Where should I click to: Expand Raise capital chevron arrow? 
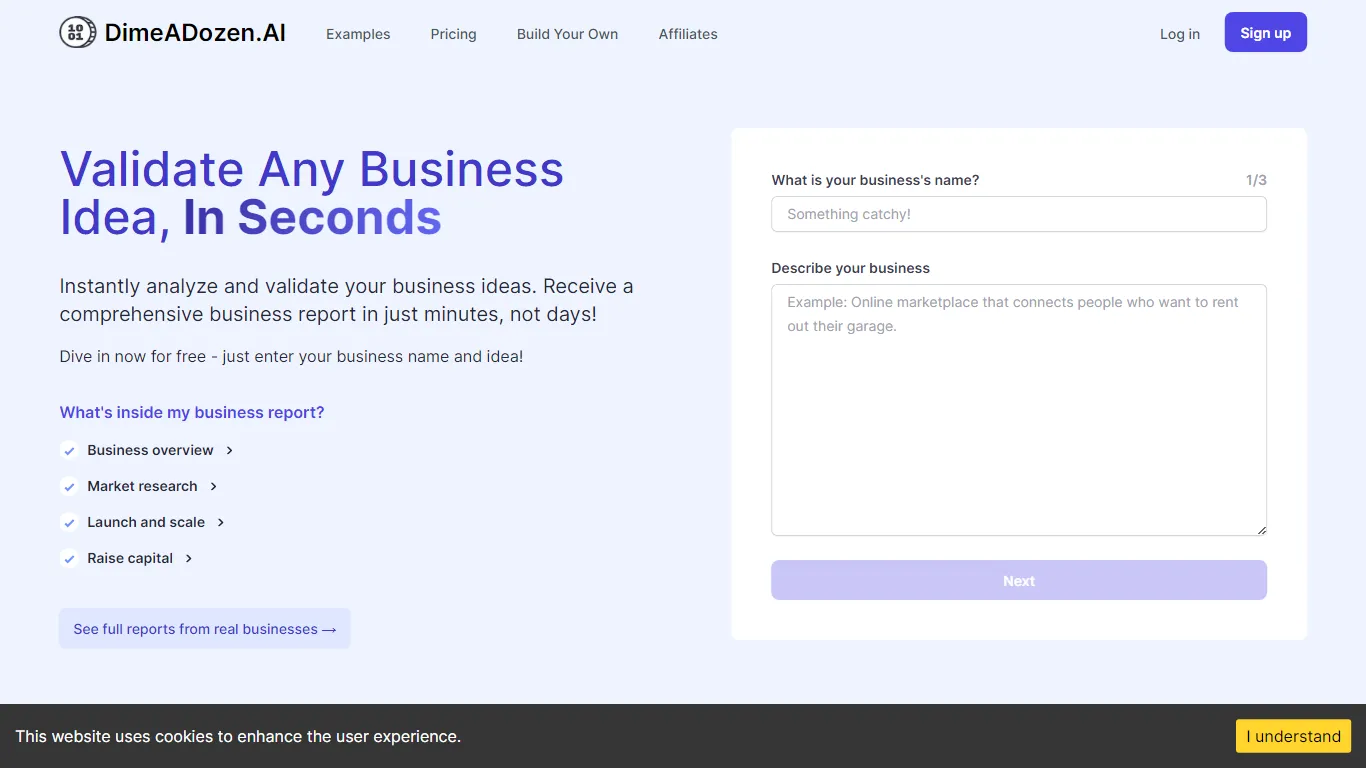click(189, 559)
